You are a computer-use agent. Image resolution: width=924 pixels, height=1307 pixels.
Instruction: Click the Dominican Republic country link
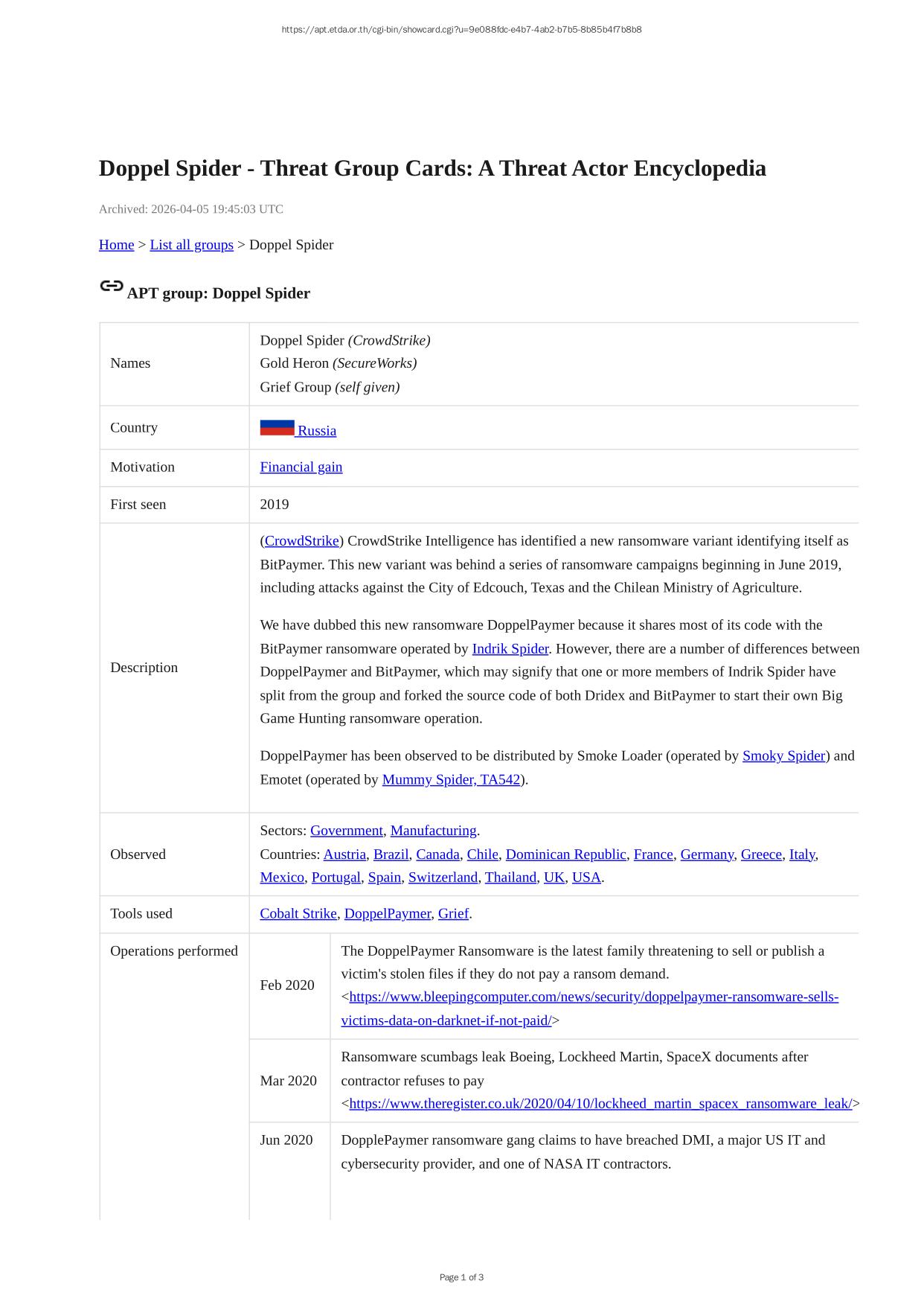[x=565, y=854]
